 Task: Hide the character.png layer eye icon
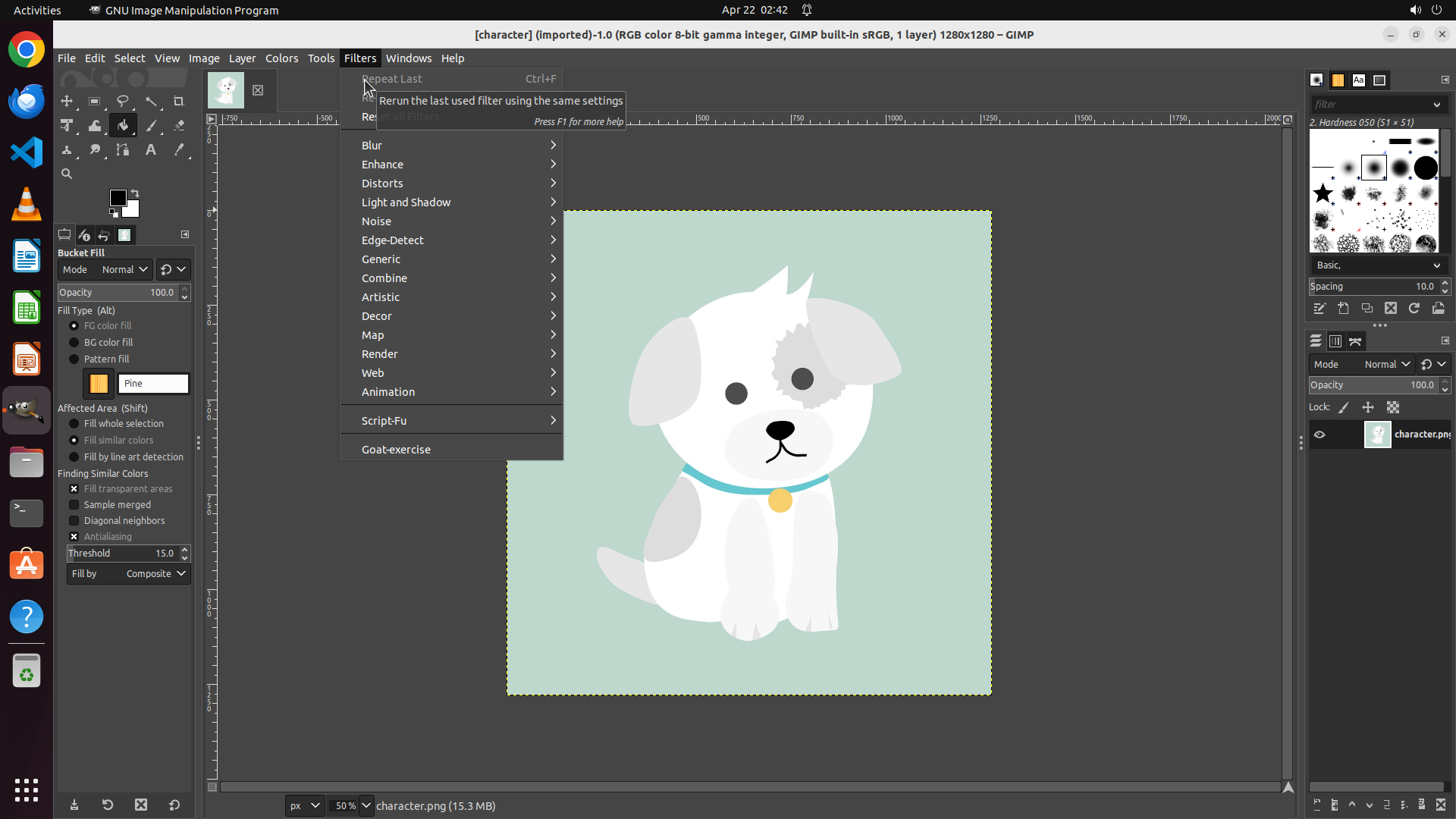click(1319, 435)
